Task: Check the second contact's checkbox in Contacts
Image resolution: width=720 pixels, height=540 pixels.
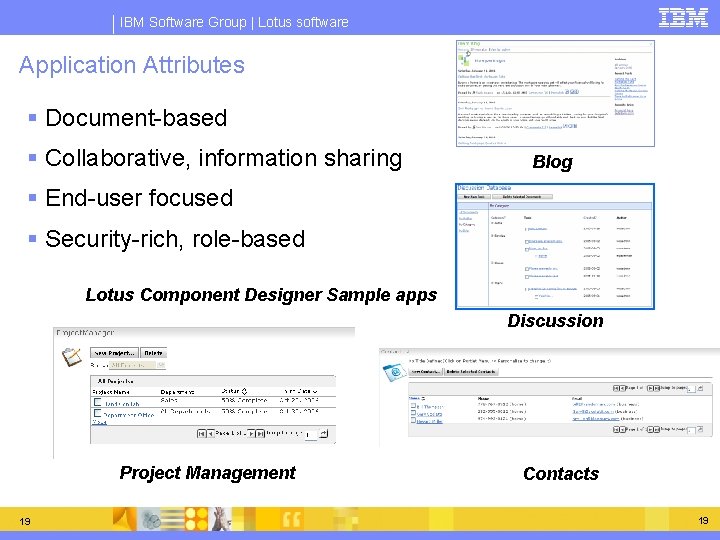Action: click(x=413, y=412)
